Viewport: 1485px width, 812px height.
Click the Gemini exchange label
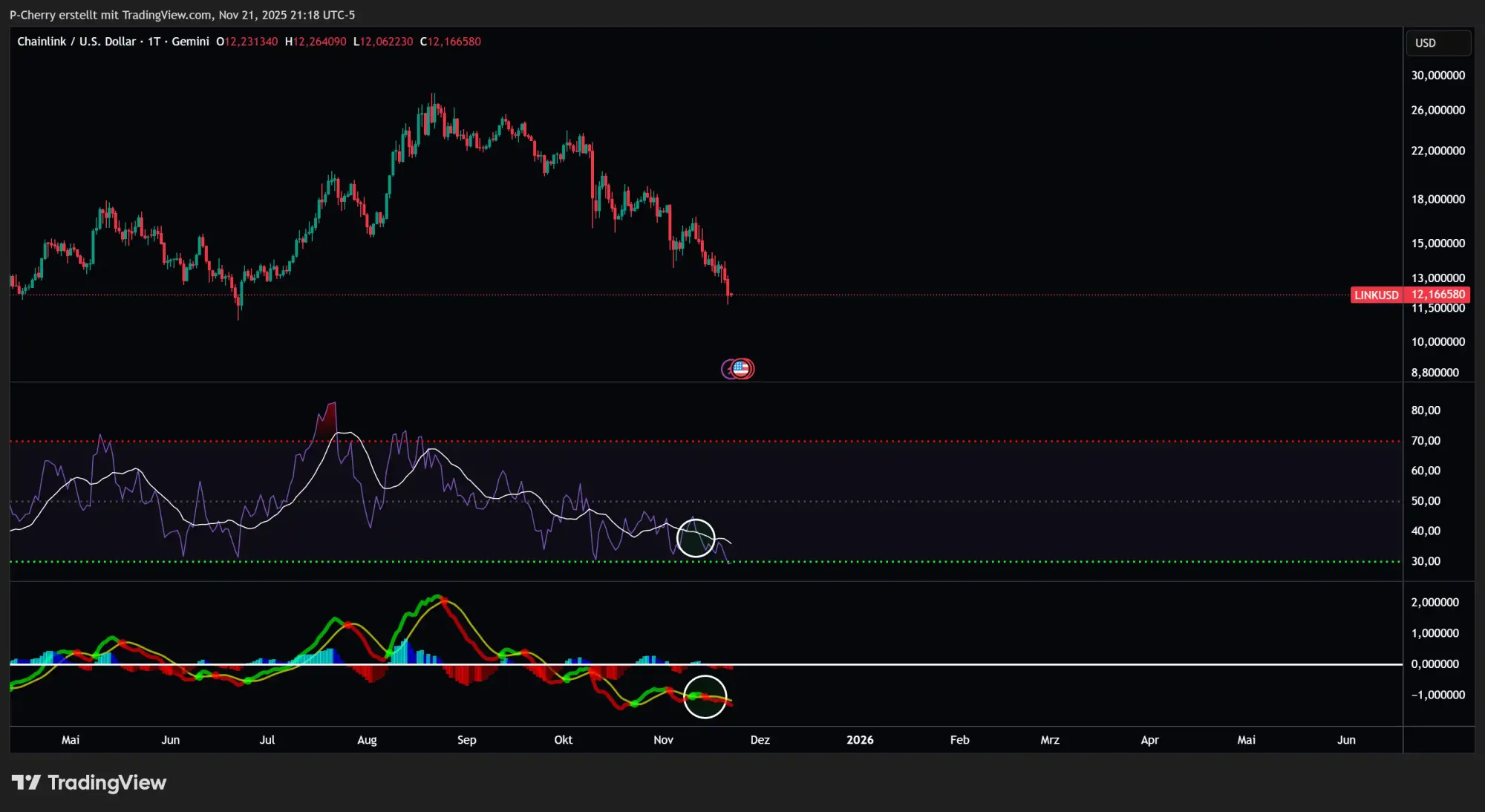190,42
